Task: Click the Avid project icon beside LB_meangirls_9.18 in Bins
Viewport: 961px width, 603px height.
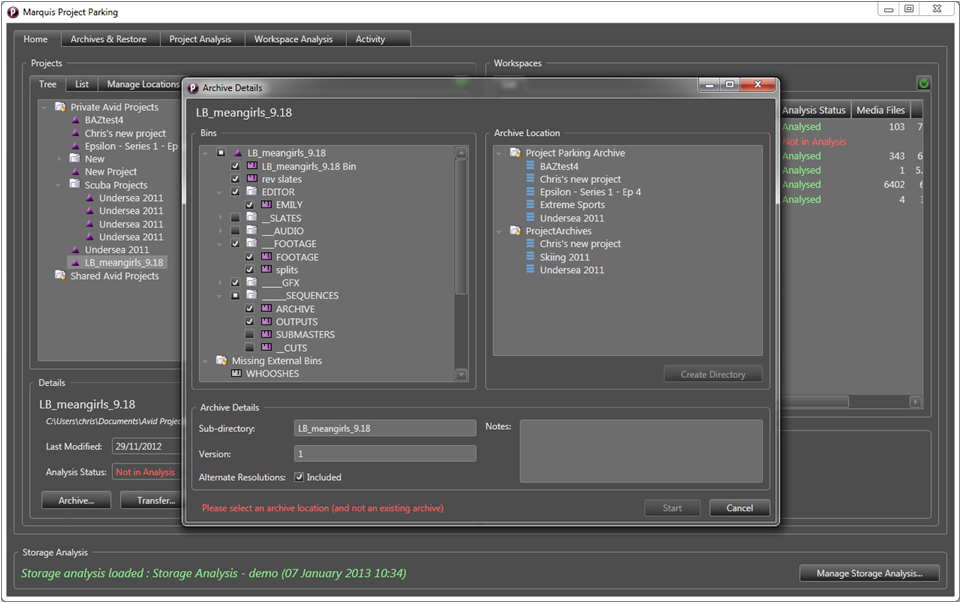Action: [238, 153]
